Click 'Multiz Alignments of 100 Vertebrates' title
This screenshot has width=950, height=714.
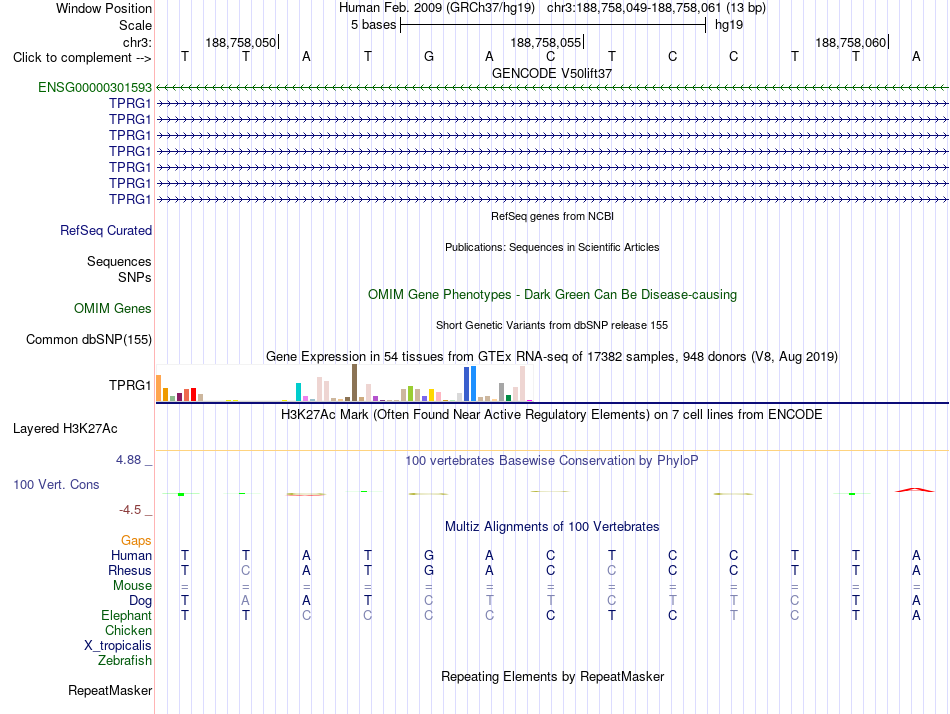click(x=552, y=527)
